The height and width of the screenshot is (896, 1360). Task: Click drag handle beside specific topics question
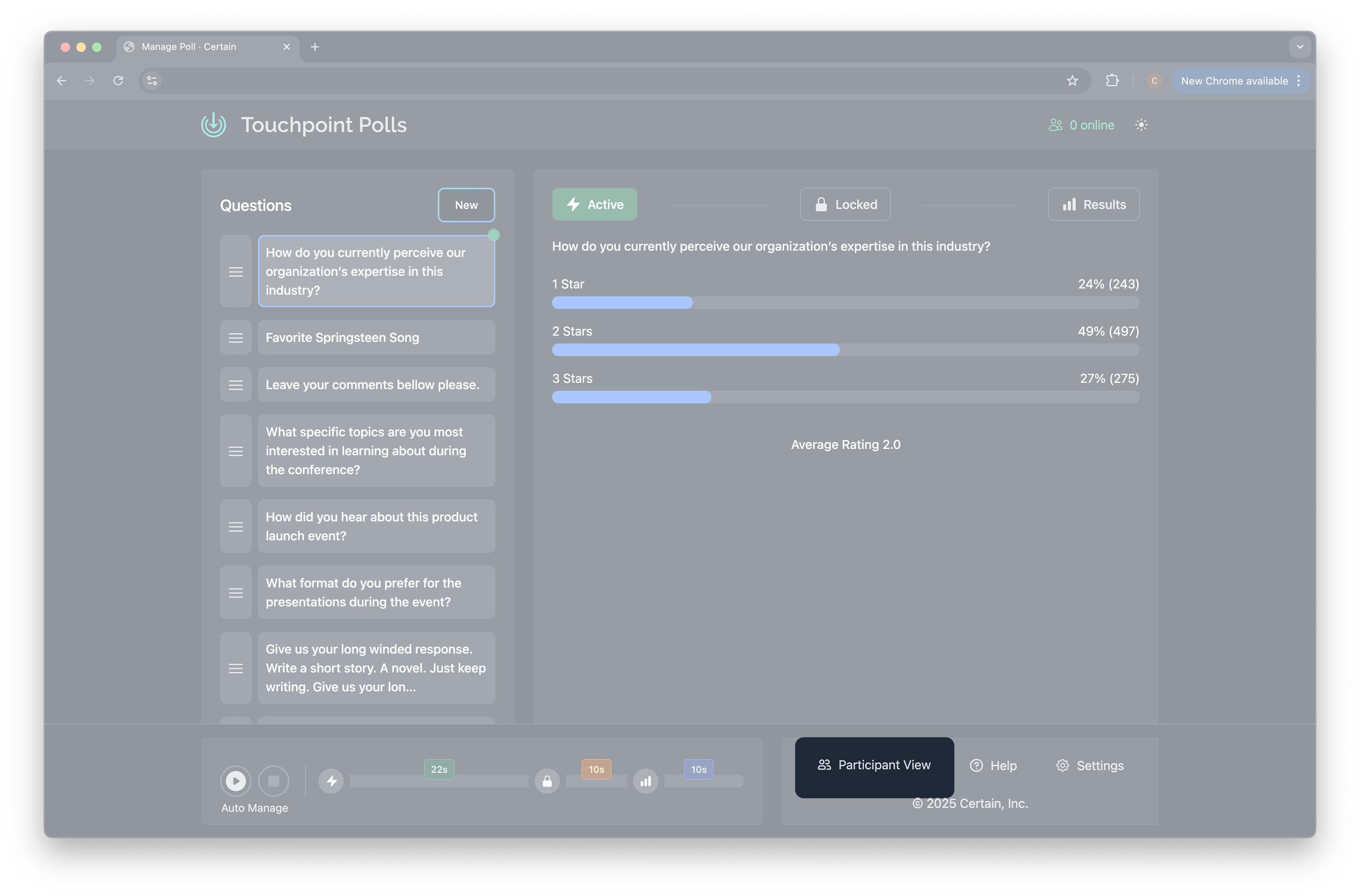(235, 452)
